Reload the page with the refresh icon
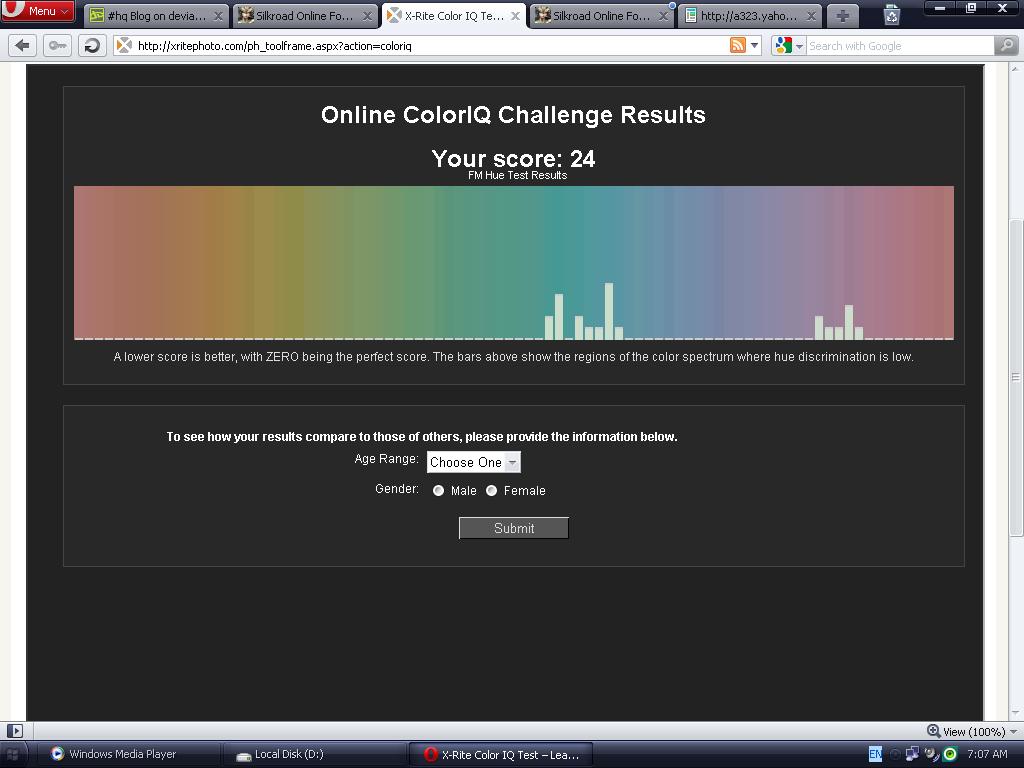 (92, 46)
